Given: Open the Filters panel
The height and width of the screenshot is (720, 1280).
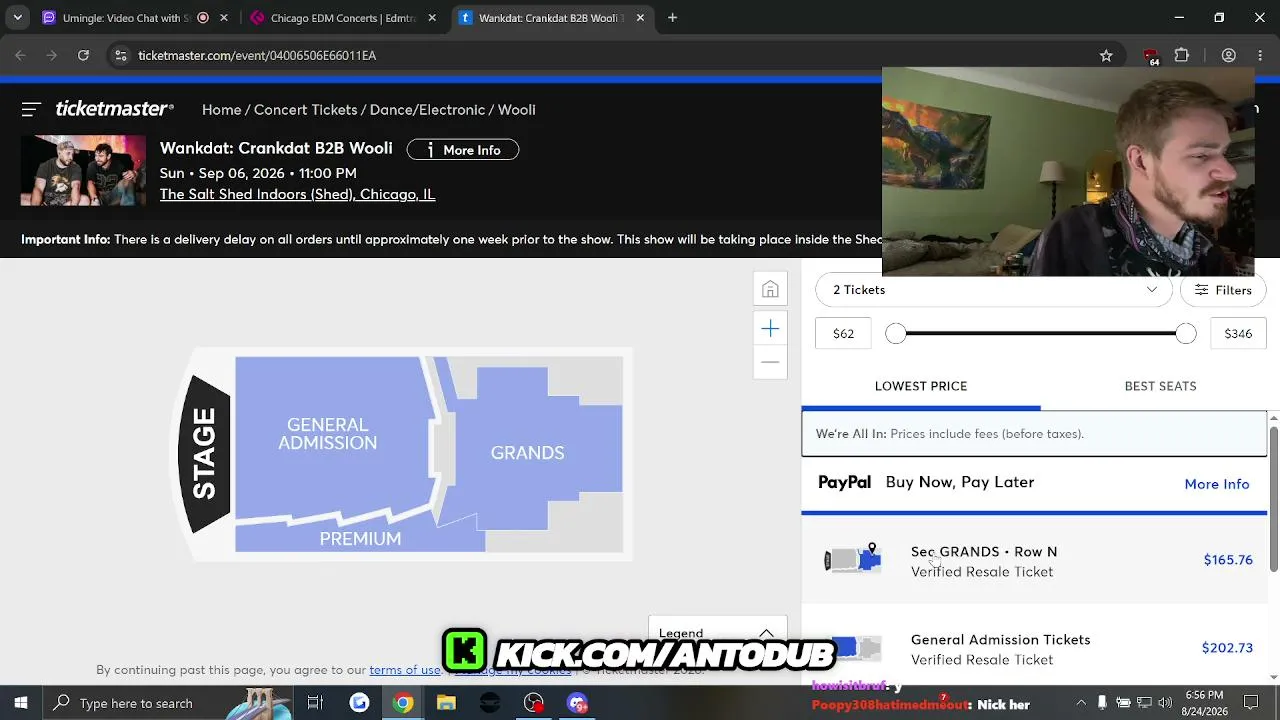Looking at the screenshot, I should coord(1223,290).
